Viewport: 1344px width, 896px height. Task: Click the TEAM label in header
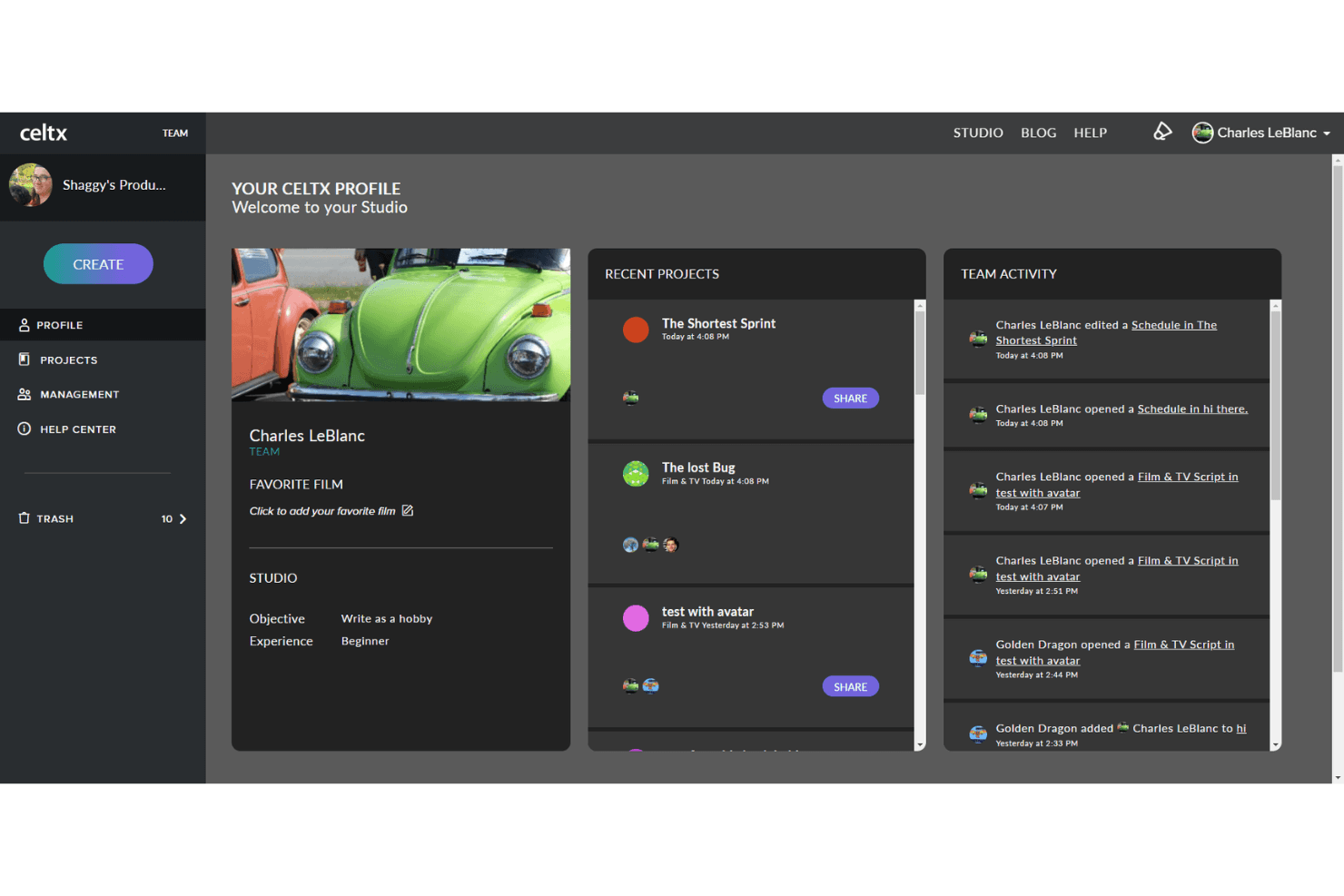tap(175, 133)
